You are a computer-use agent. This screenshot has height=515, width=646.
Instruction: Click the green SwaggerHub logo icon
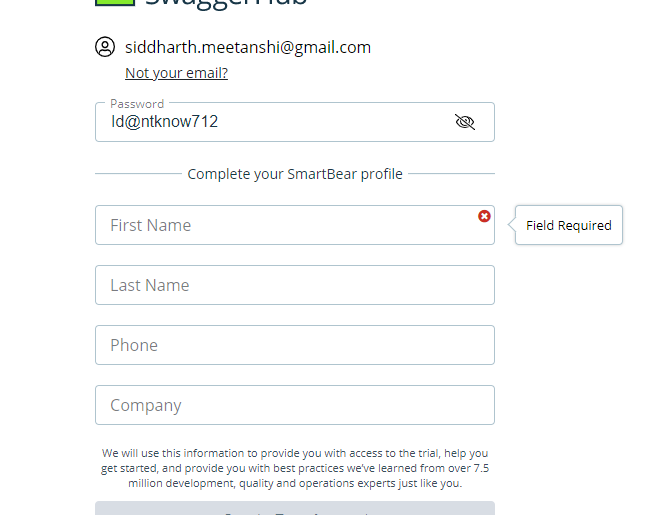pyautogui.click(x=115, y=2)
